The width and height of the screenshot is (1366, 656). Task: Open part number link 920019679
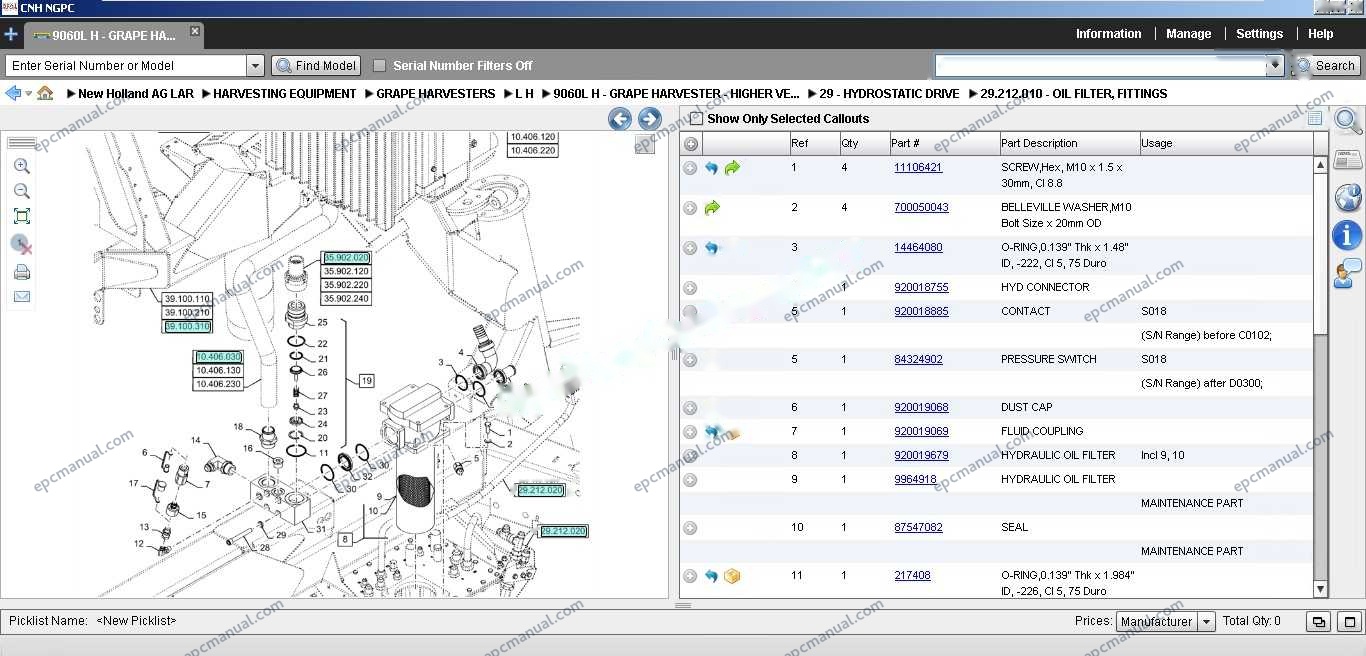[x=921, y=455]
